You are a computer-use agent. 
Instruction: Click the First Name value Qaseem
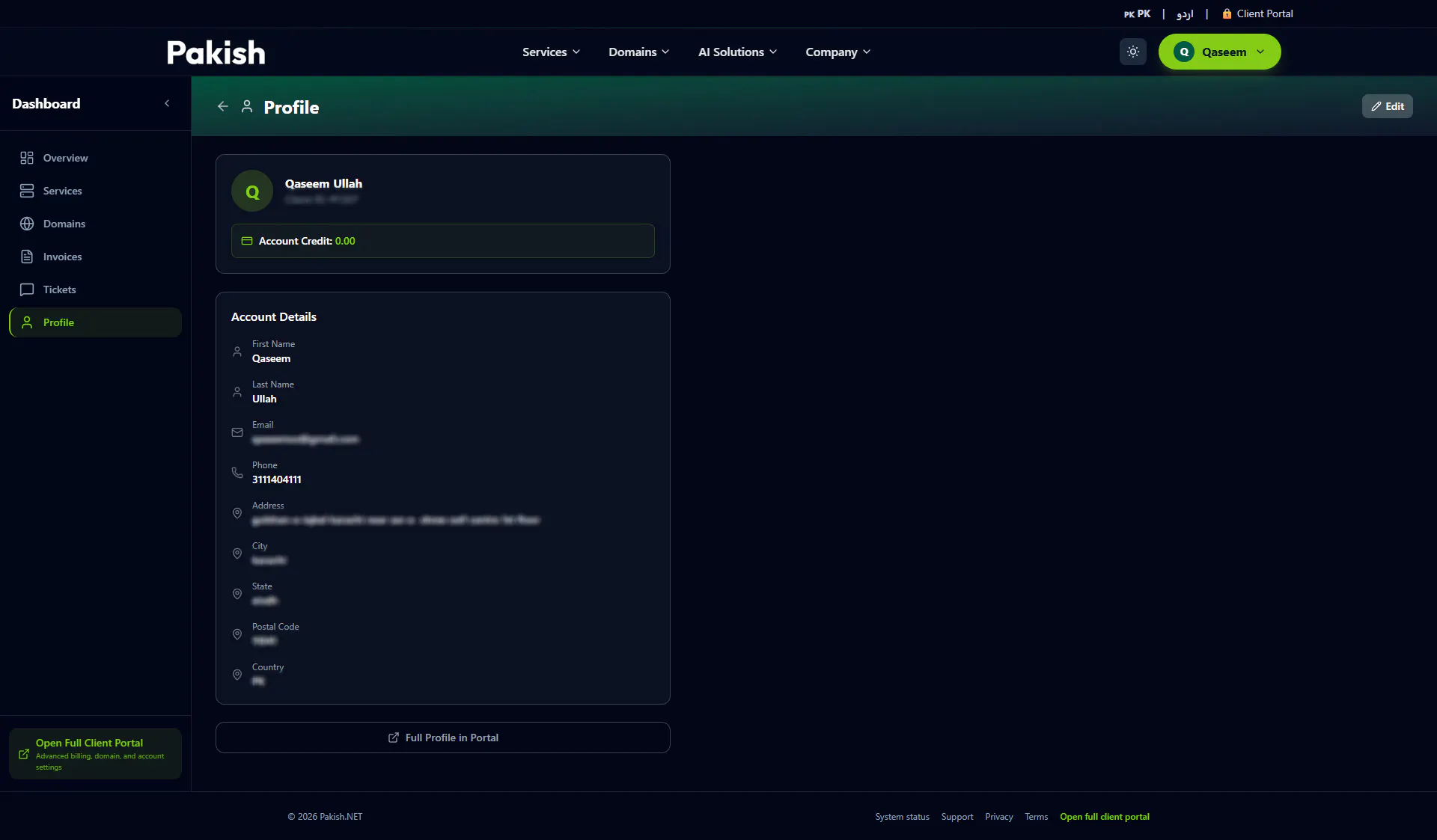271,358
